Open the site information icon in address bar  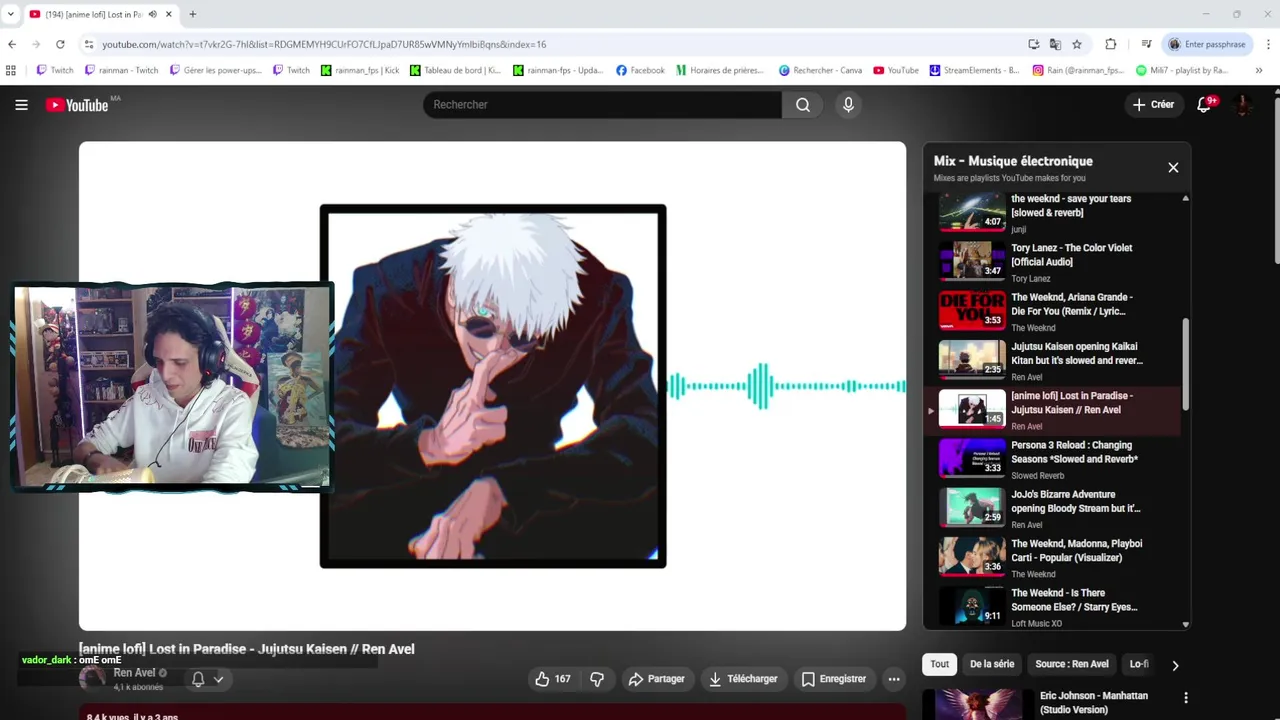click(89, 44)
